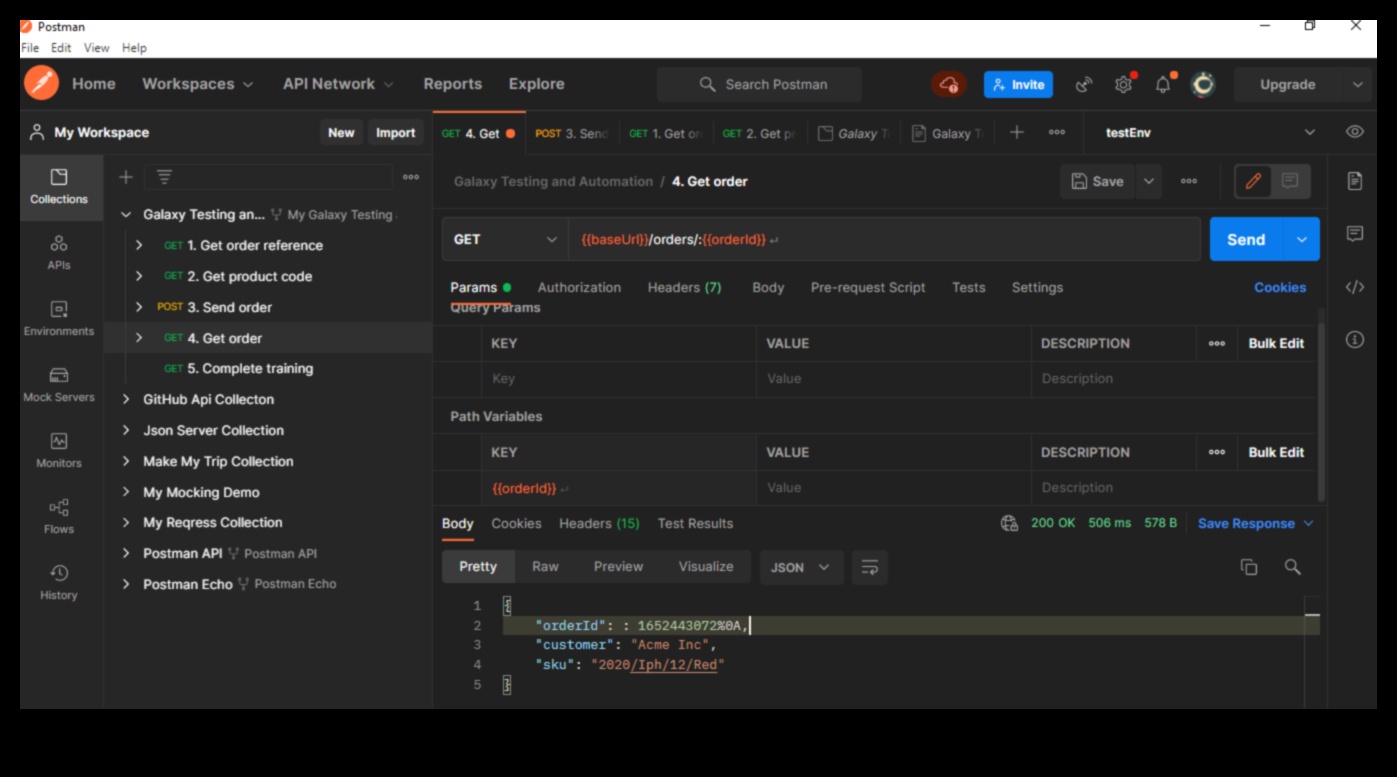Open the capture requests satellite icon
Image resolution: width=1397 pixels, height=777 pixels.
[1084, 85]
